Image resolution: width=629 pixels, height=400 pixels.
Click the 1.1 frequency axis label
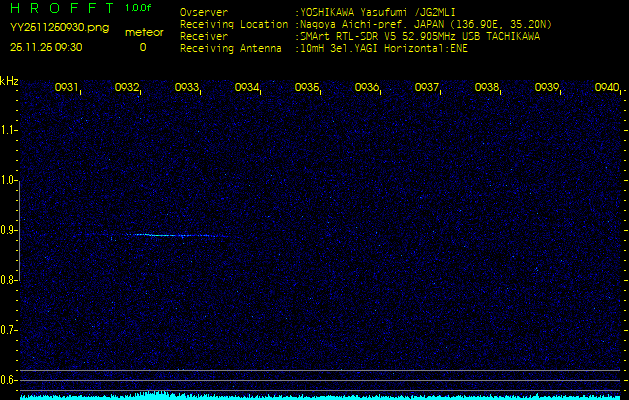(8, 130)
